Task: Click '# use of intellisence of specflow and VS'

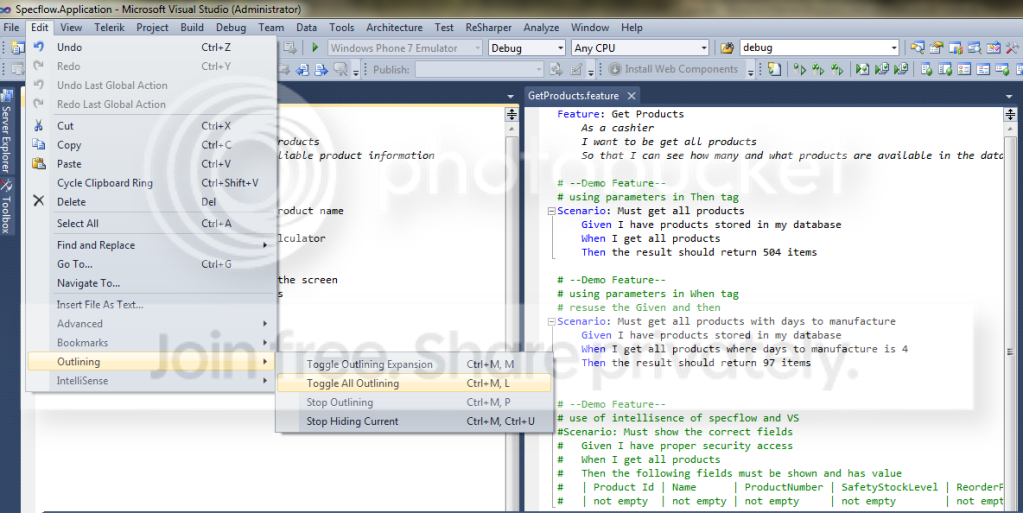Action: 678,418
